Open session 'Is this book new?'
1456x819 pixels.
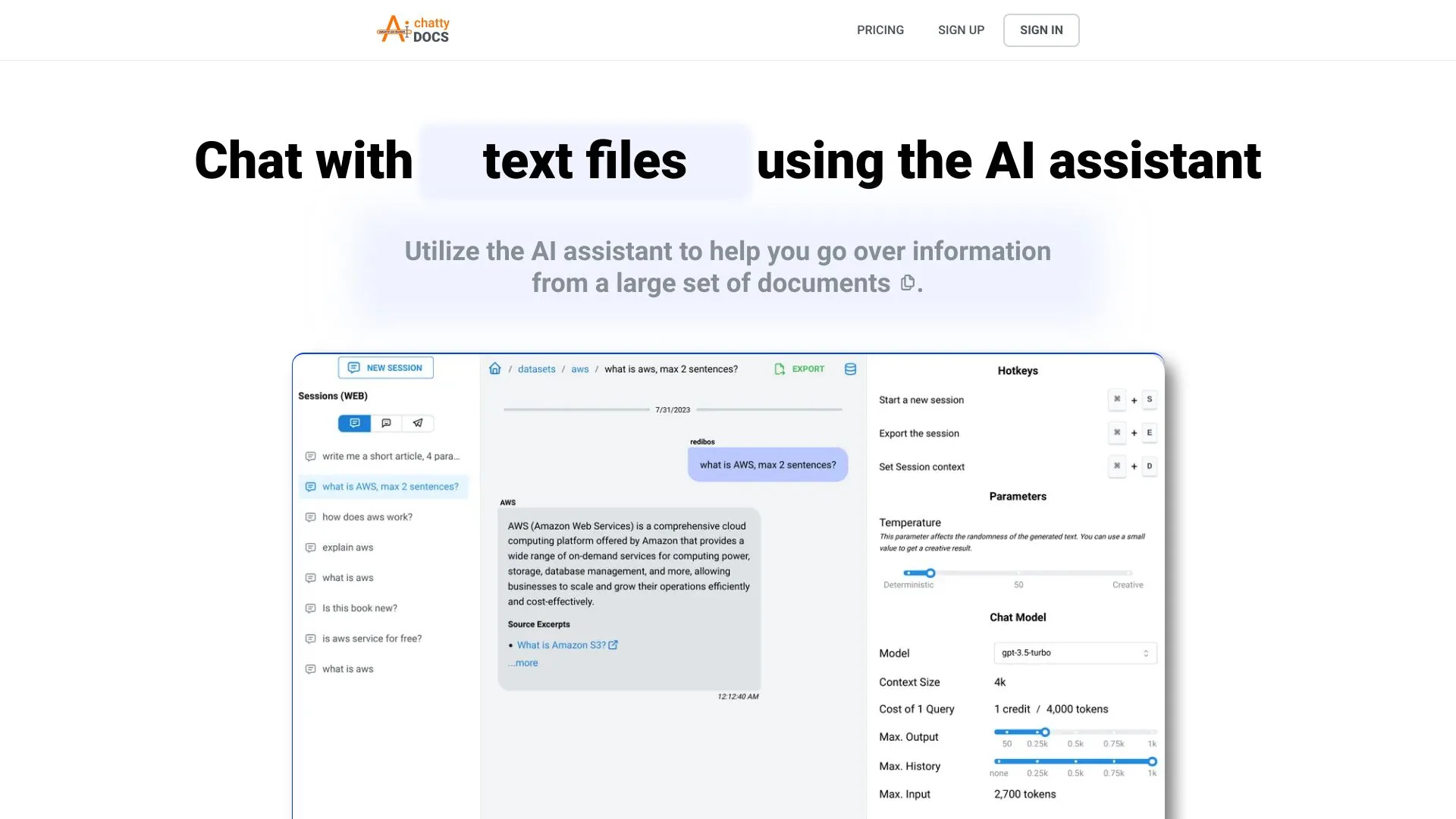(383, 608)
